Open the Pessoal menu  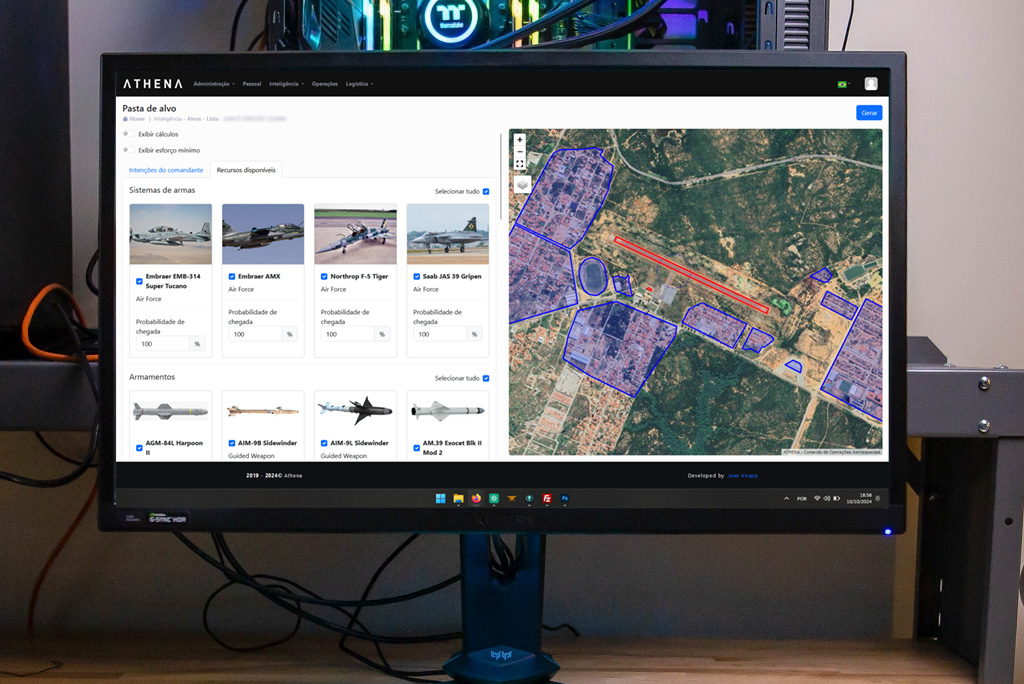click(x=252, y=84)
